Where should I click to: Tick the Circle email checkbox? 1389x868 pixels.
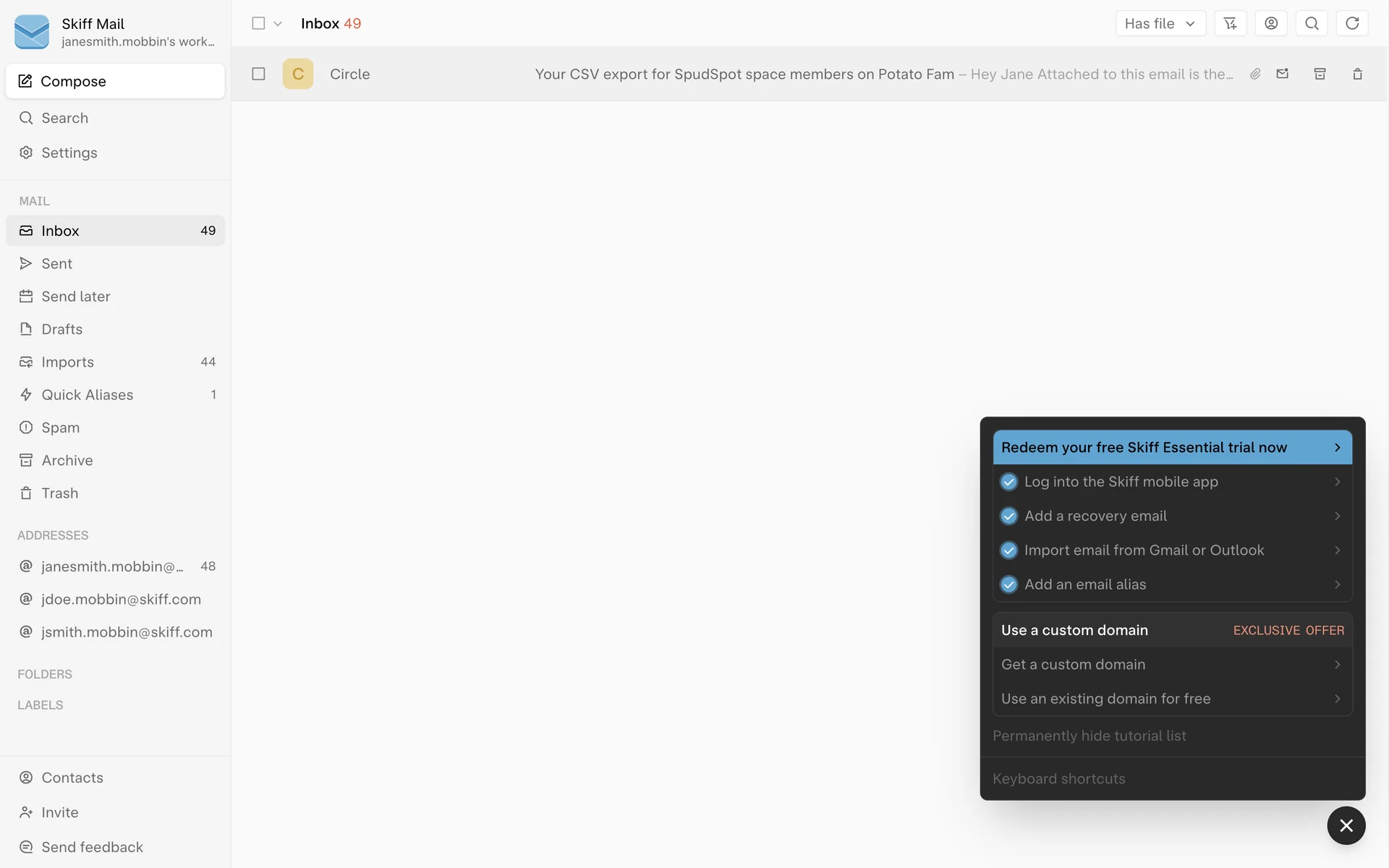click(258, 74)
